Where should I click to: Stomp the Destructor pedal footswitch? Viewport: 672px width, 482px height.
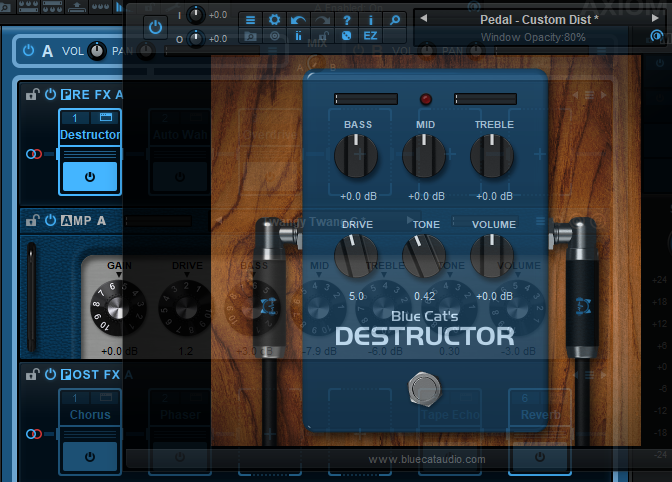[x=424, y=389]
